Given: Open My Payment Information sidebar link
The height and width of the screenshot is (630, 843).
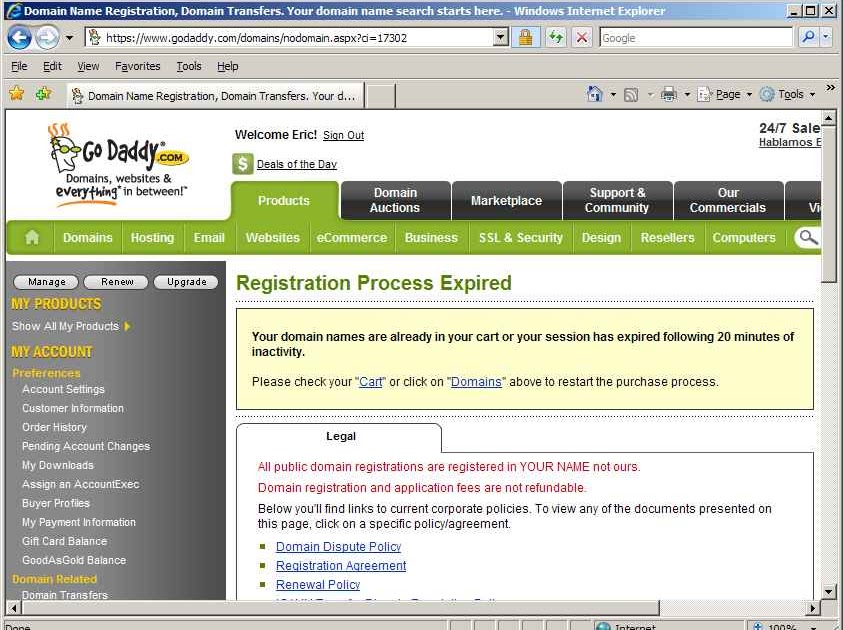Looking at the screenshot, I should 79,522.
